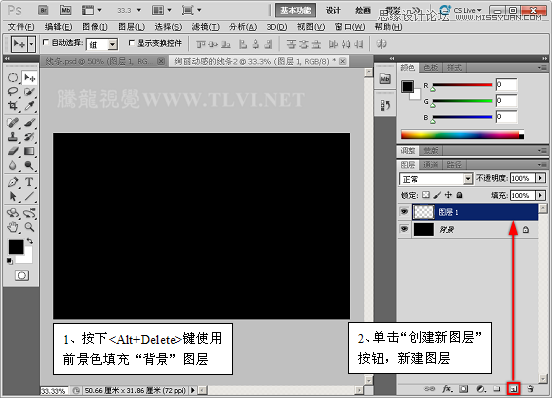Open the 滤镜(T) menu
This screenshot has height=398, width=552.
(206, 27)
